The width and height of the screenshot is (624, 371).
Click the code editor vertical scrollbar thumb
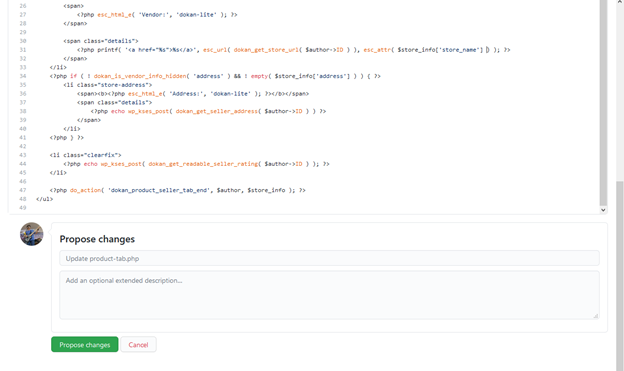click(x=603, y=103)
